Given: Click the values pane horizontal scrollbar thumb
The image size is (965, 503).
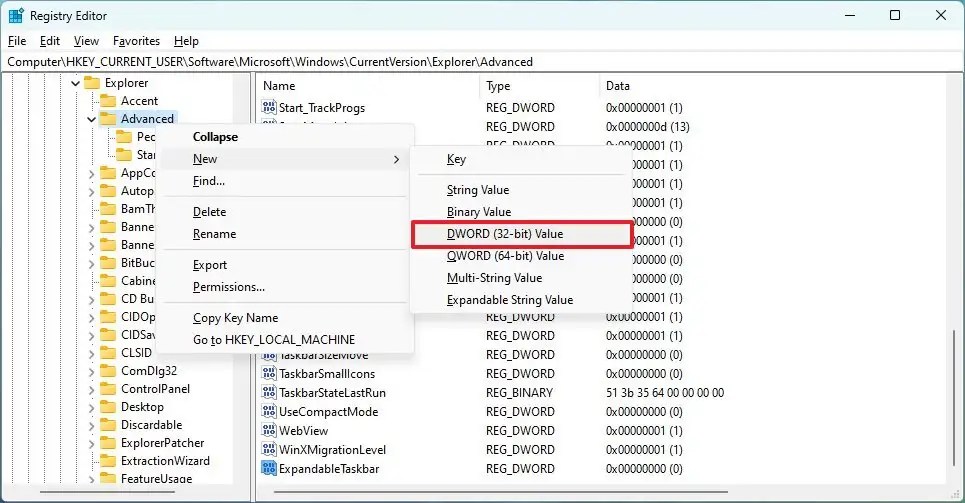Looking at the screenshot, I should tap(502, 491).
